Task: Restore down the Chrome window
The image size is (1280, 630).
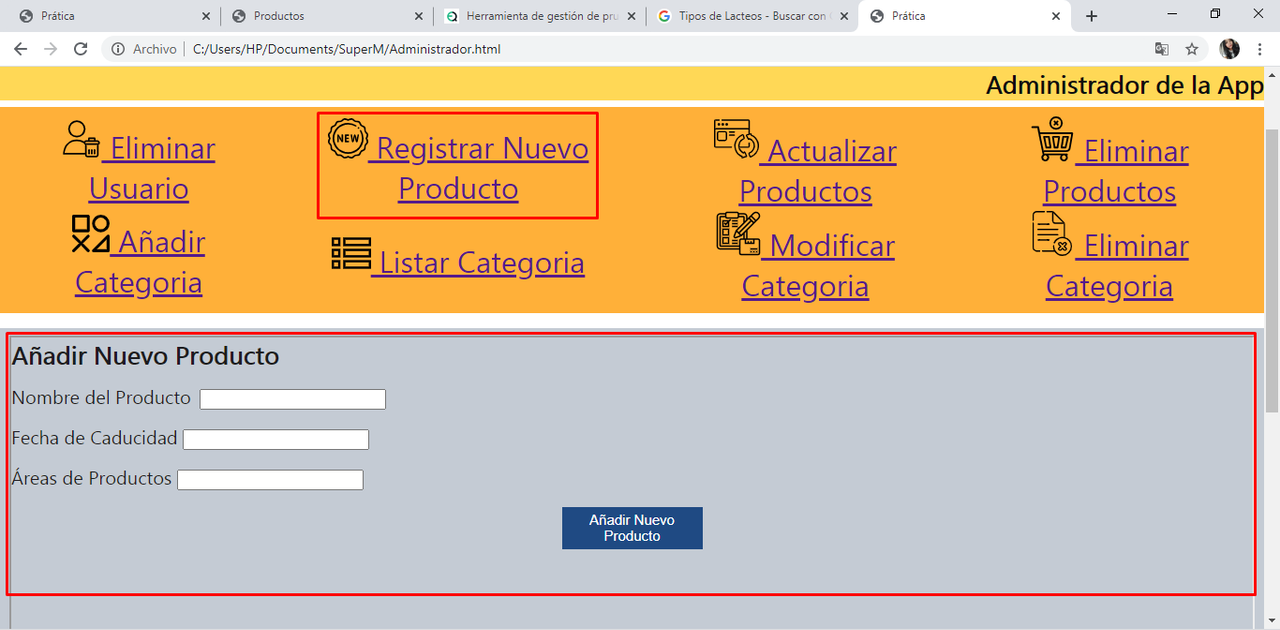Action: coord(1215,14)
